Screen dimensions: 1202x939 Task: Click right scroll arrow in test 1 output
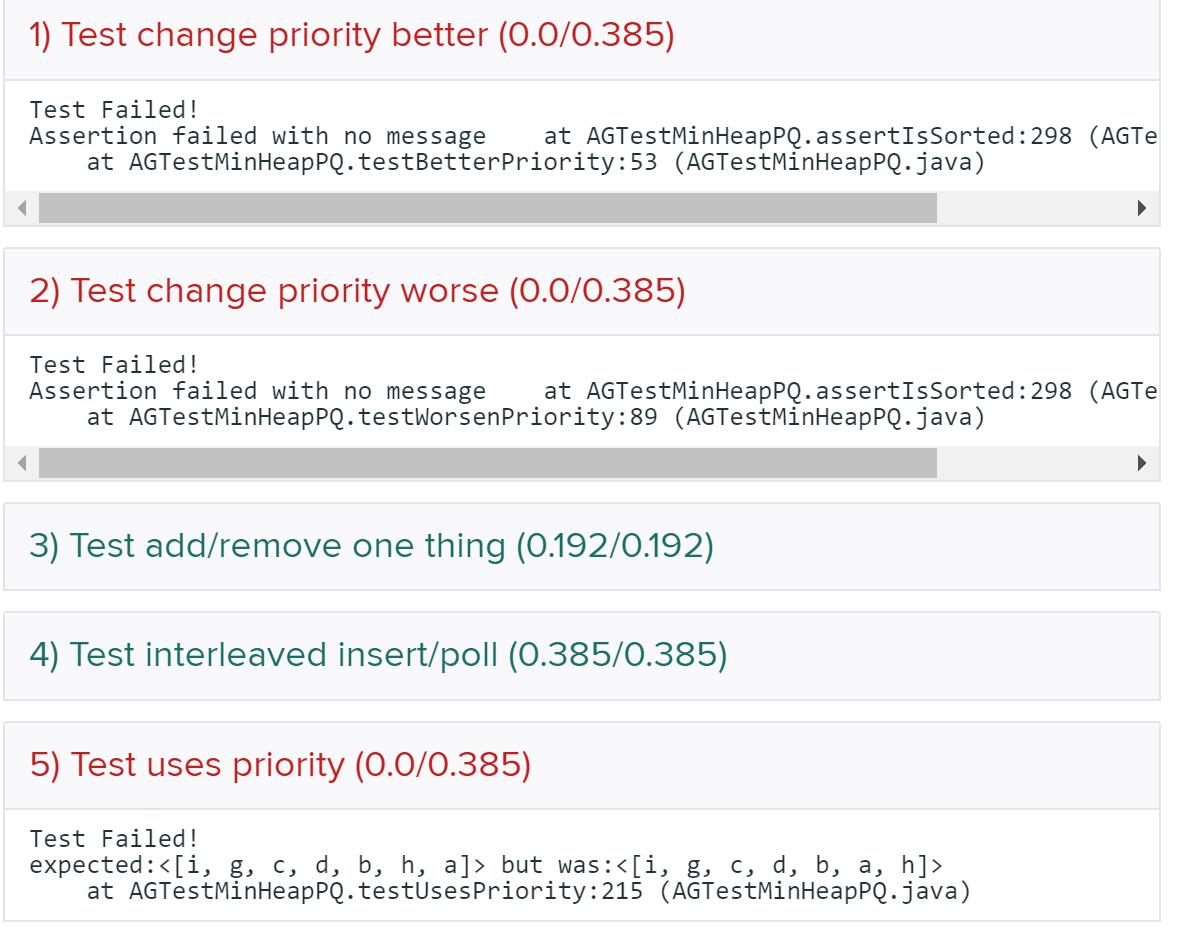pos(1142,209)
